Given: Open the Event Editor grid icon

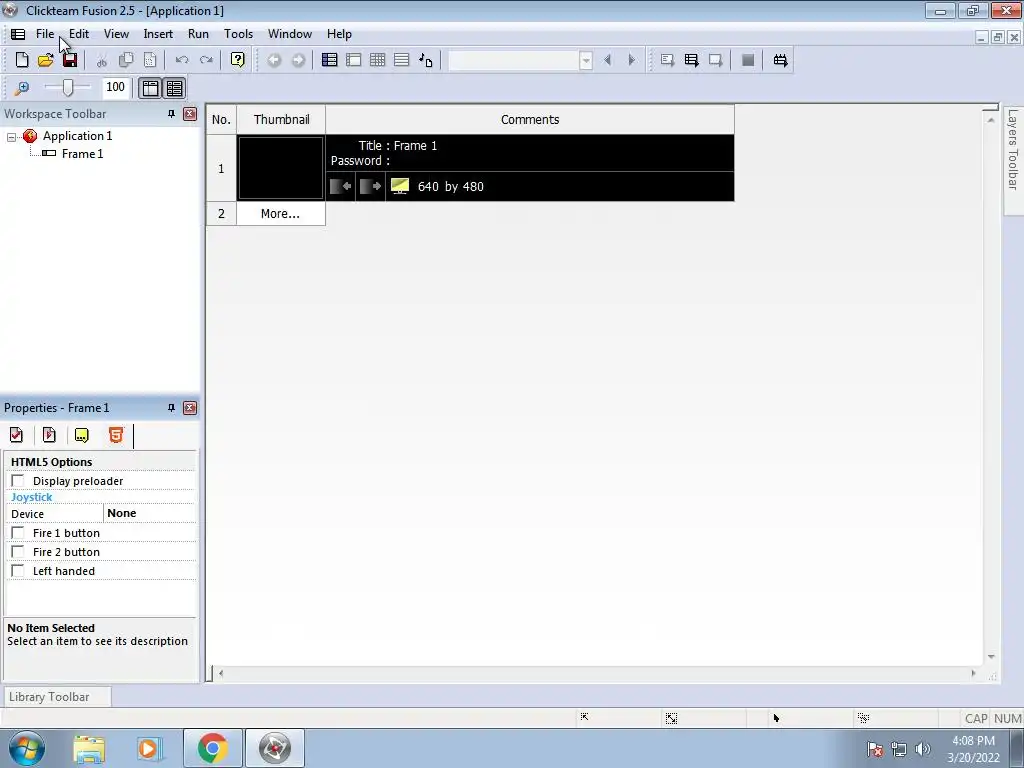Looking at the screenshot, I should [x=377, y=60].
